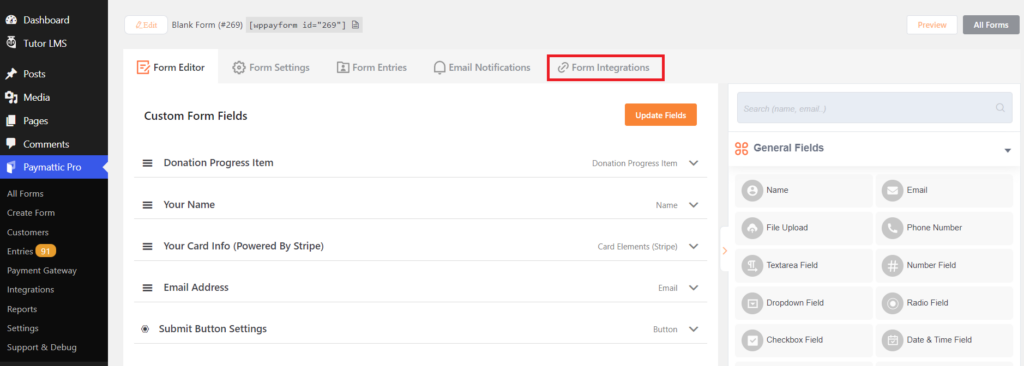Click radio icon beside Submit Button Settings
The image size is (1024, 366).
point(146,329)
